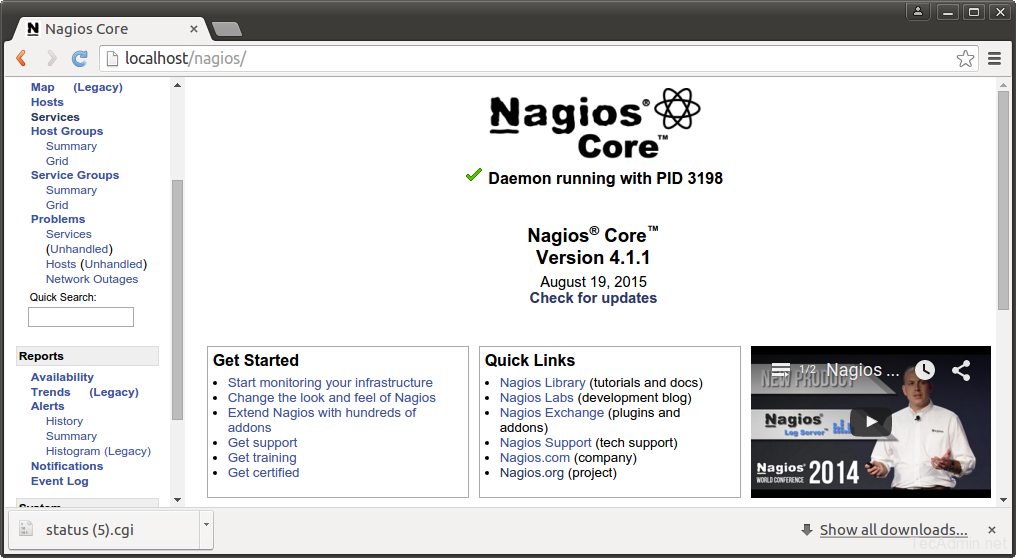The image size is (1016, 558).
Task: Open Nagios Labs link
Action: [x=537, y=398]
